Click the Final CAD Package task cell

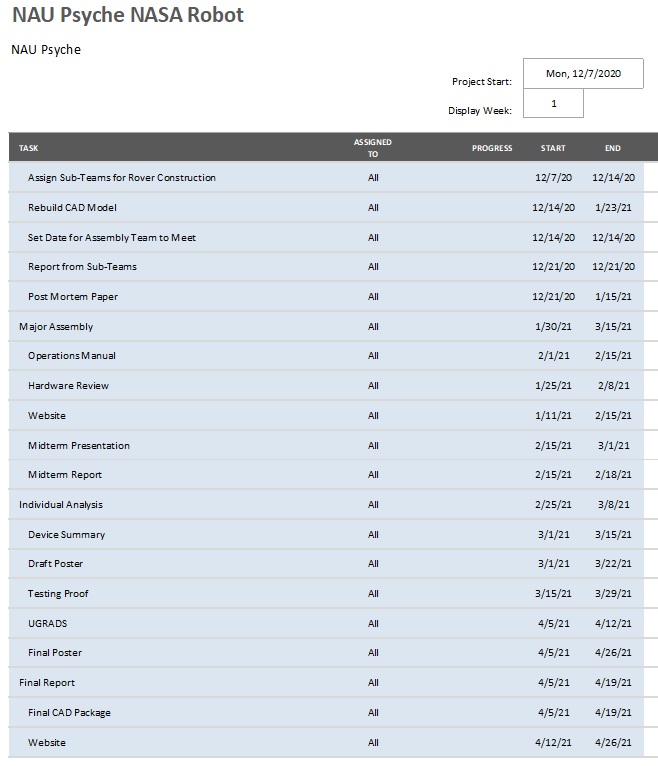point(69,713)
